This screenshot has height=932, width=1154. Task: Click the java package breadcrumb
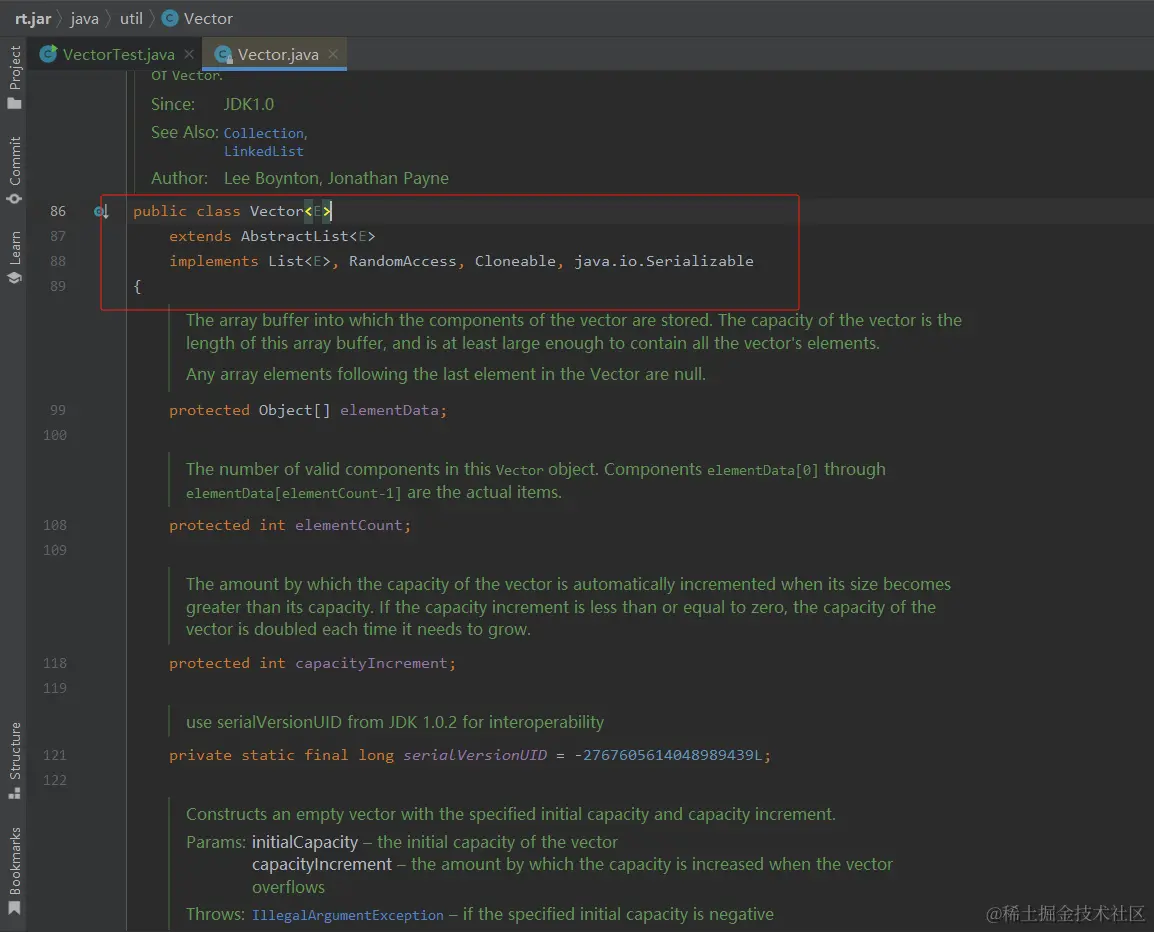(x=84, y=18)
